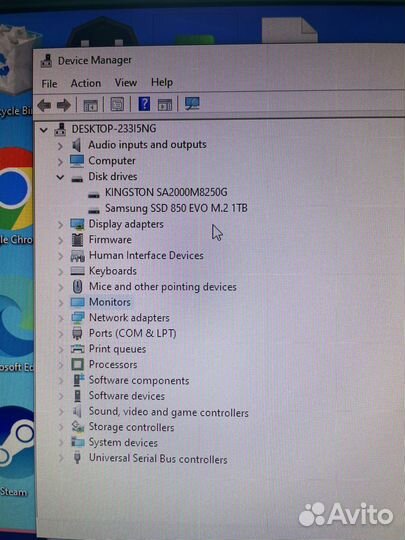Click the Forward arrow toolbar icon
Viewport: 405px width, 540px height.
pos(64,105)
